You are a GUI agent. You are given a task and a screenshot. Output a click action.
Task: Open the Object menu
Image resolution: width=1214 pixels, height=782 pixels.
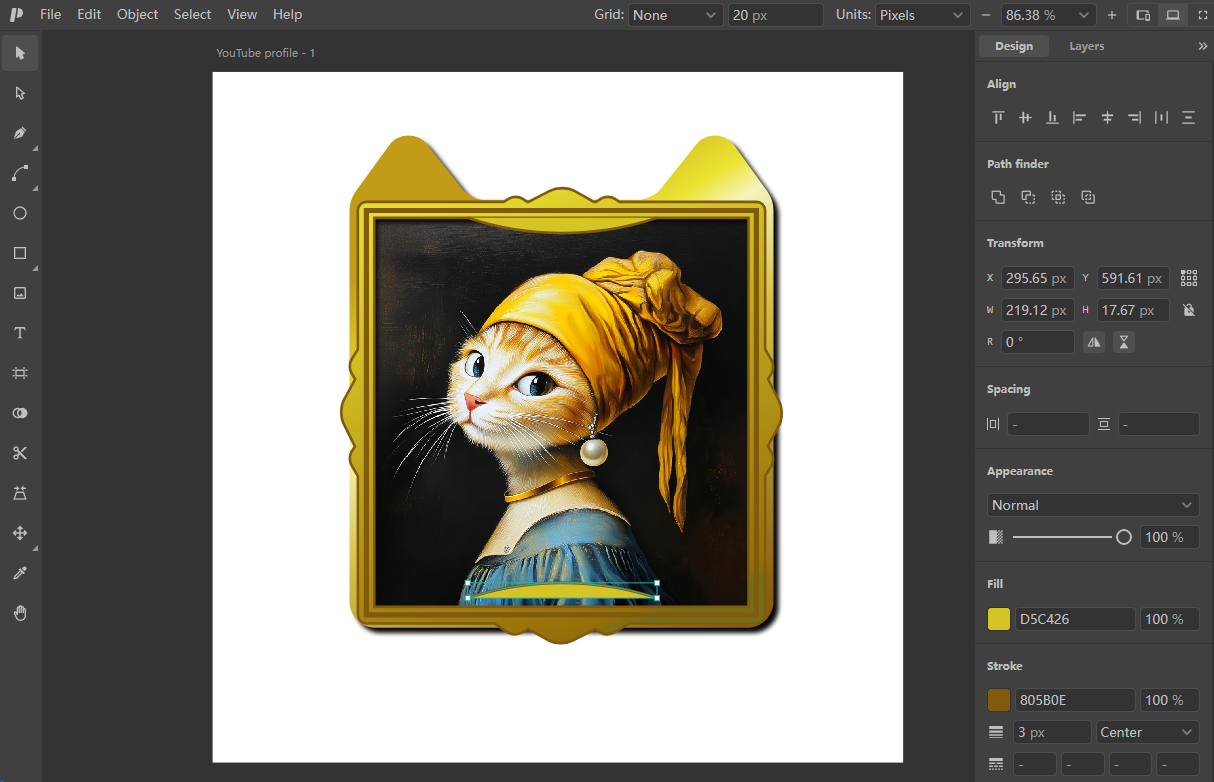137,14
